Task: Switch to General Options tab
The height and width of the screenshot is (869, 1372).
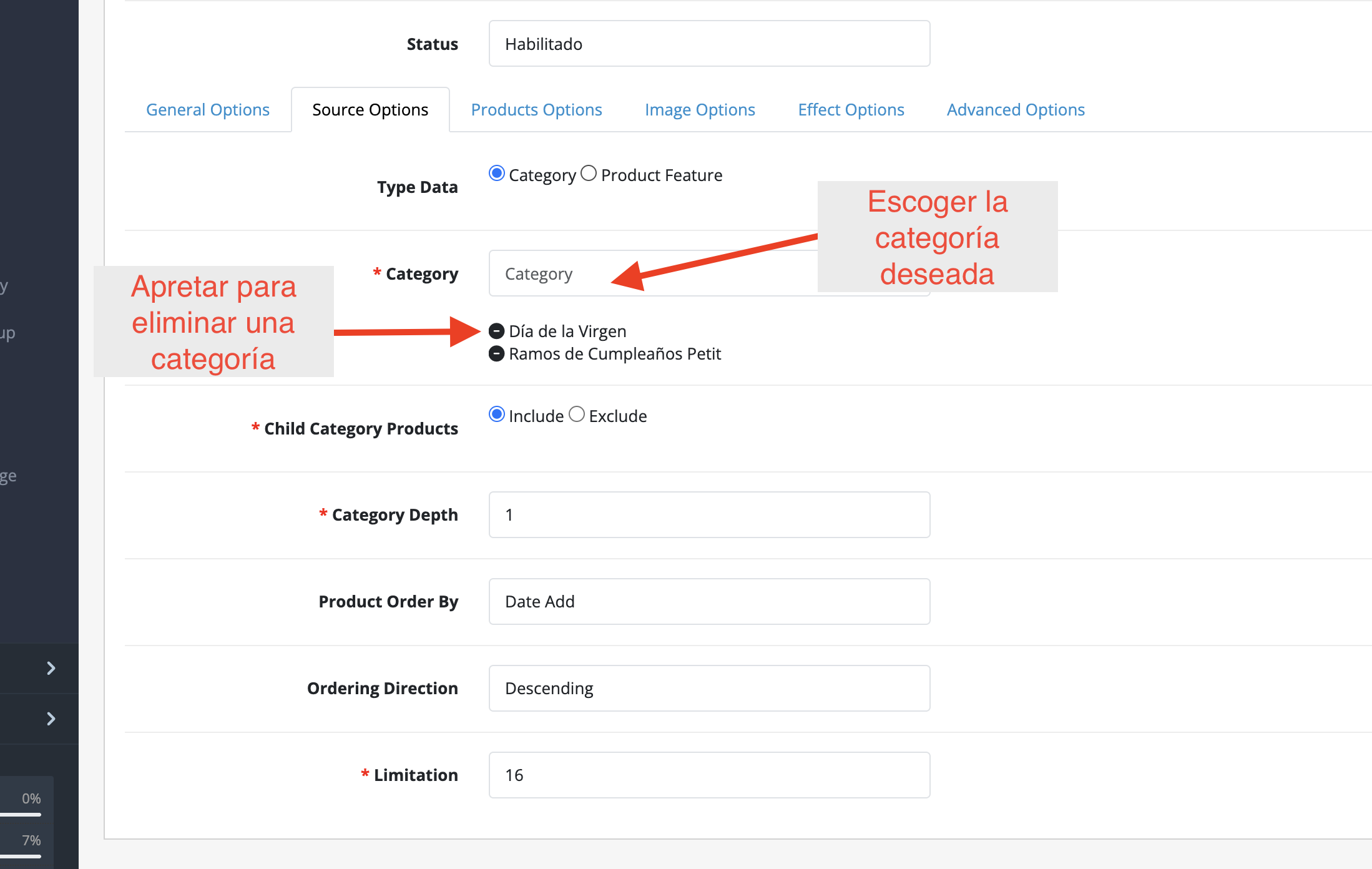Action: [207, 110]
